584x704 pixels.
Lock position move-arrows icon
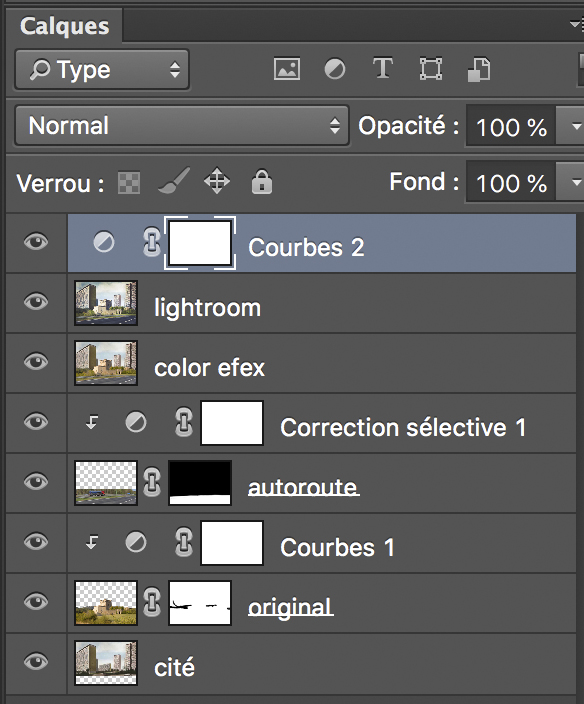217,181
